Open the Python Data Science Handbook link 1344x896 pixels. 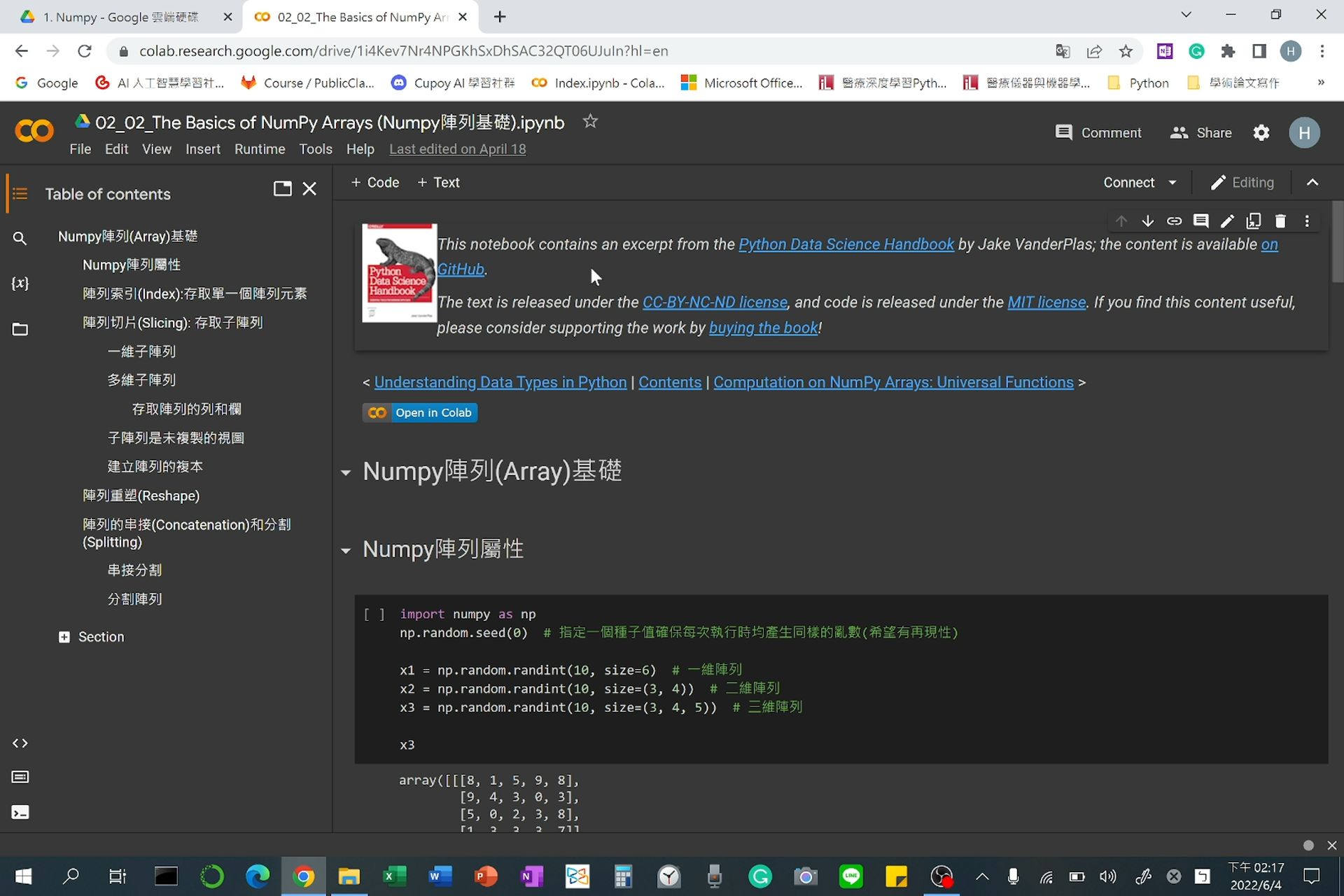[x=846, y=244]
